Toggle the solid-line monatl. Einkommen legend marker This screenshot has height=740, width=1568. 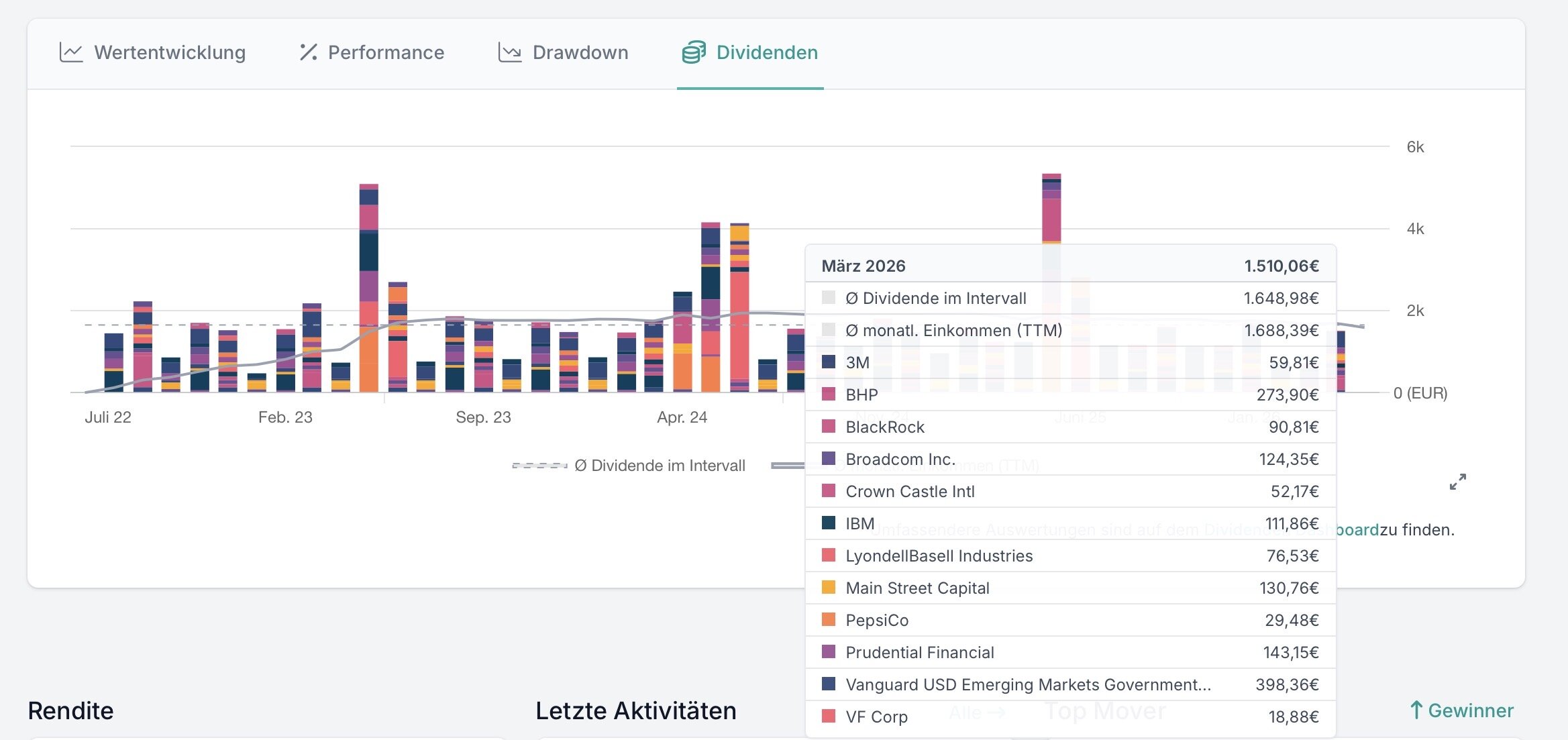click(787, 466)
